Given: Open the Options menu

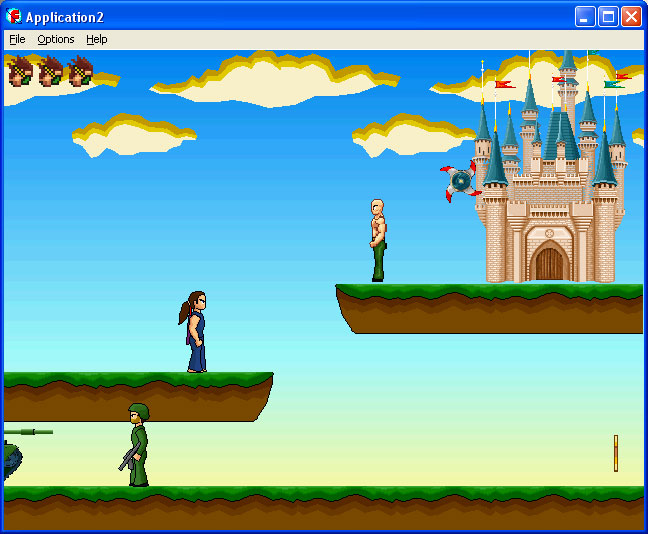Looking at the screenshot, I should click(x=56, y=39).
